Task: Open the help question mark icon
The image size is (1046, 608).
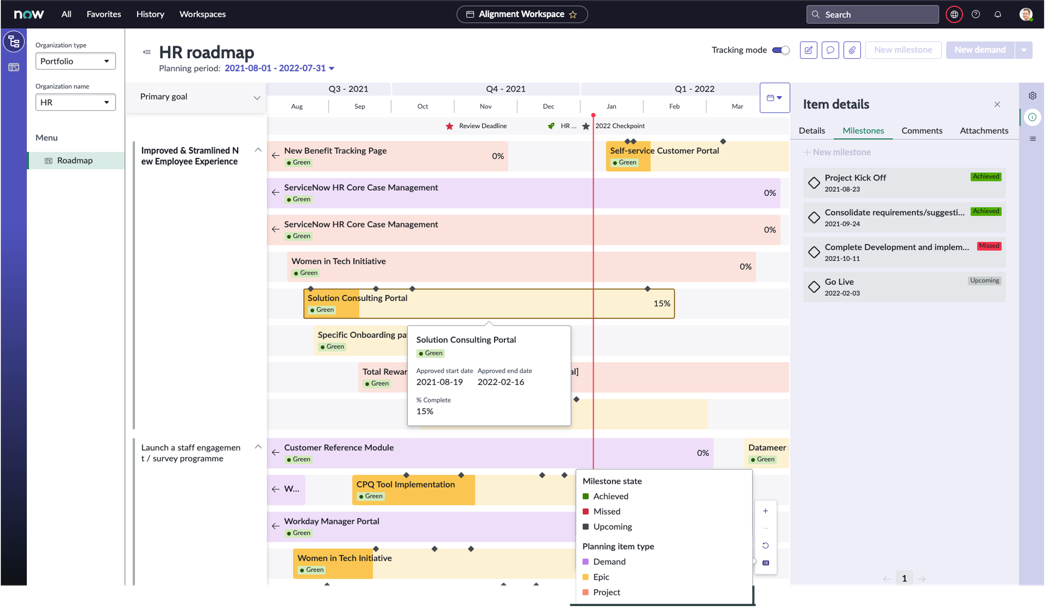Action: tap(975, 14)
